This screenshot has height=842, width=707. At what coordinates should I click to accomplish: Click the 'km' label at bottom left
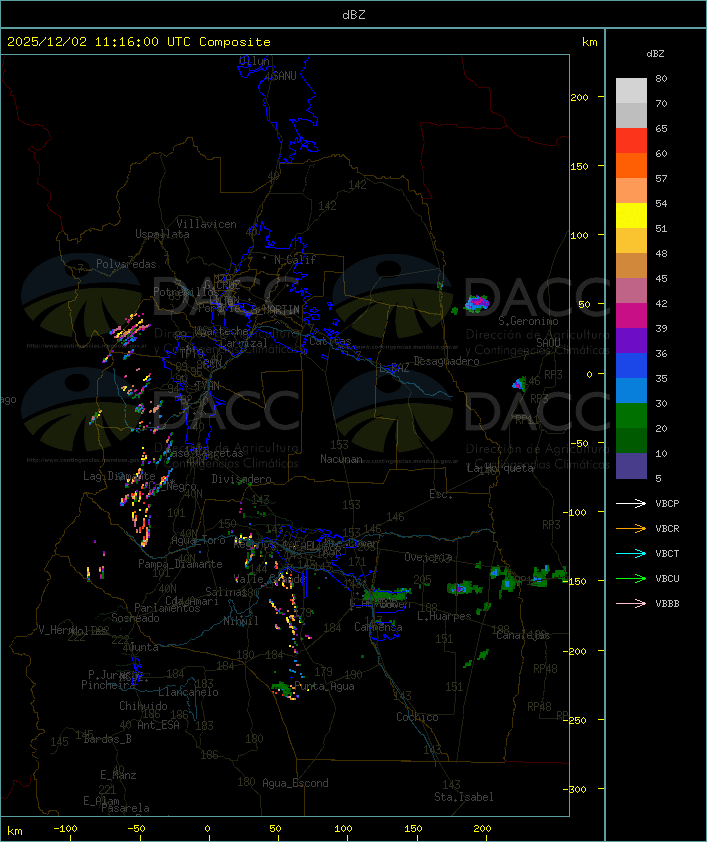pos(15,831)
